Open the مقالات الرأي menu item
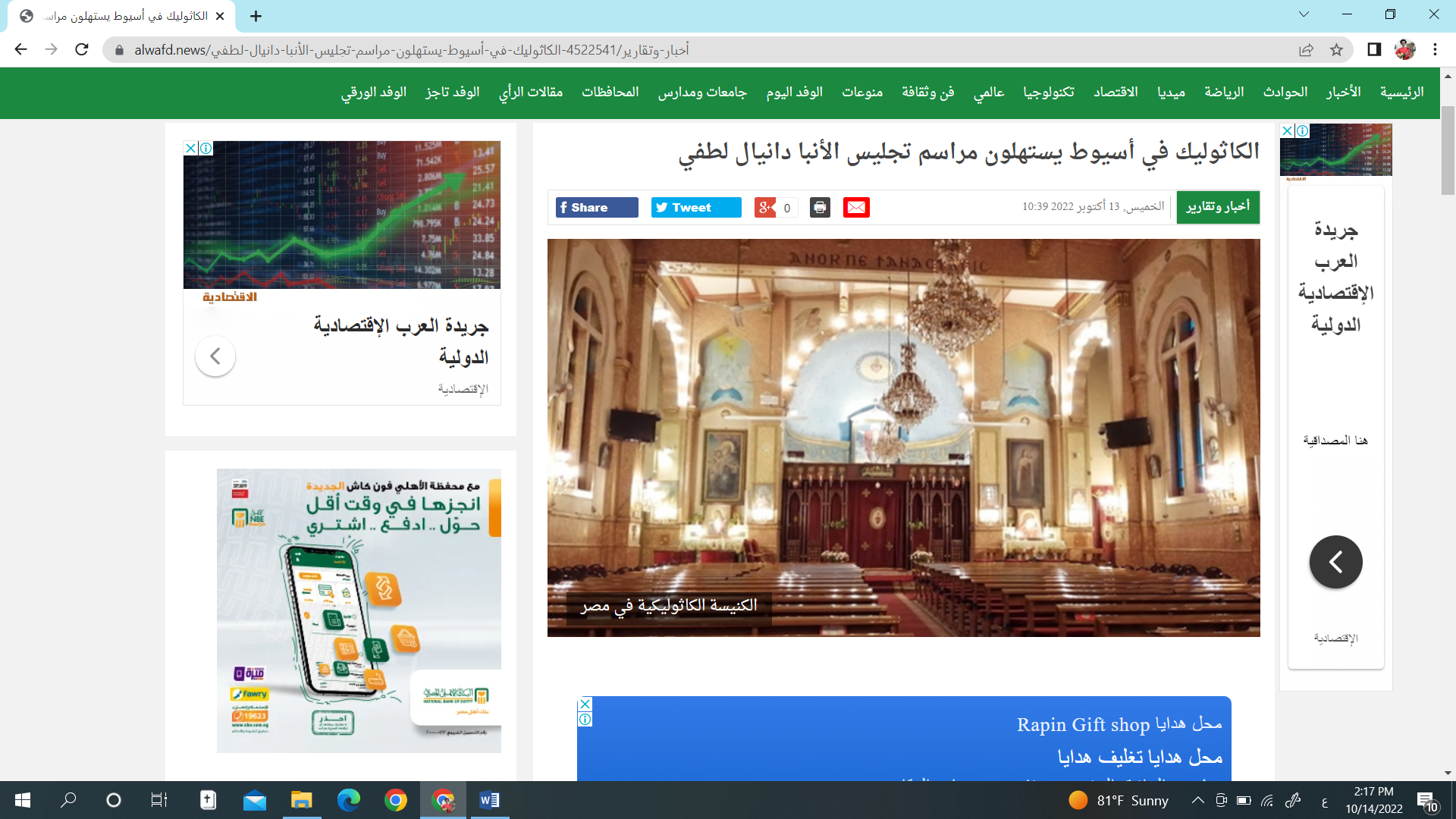The image size is (1456, 819). pyautogui.click(x=531, y=92)
